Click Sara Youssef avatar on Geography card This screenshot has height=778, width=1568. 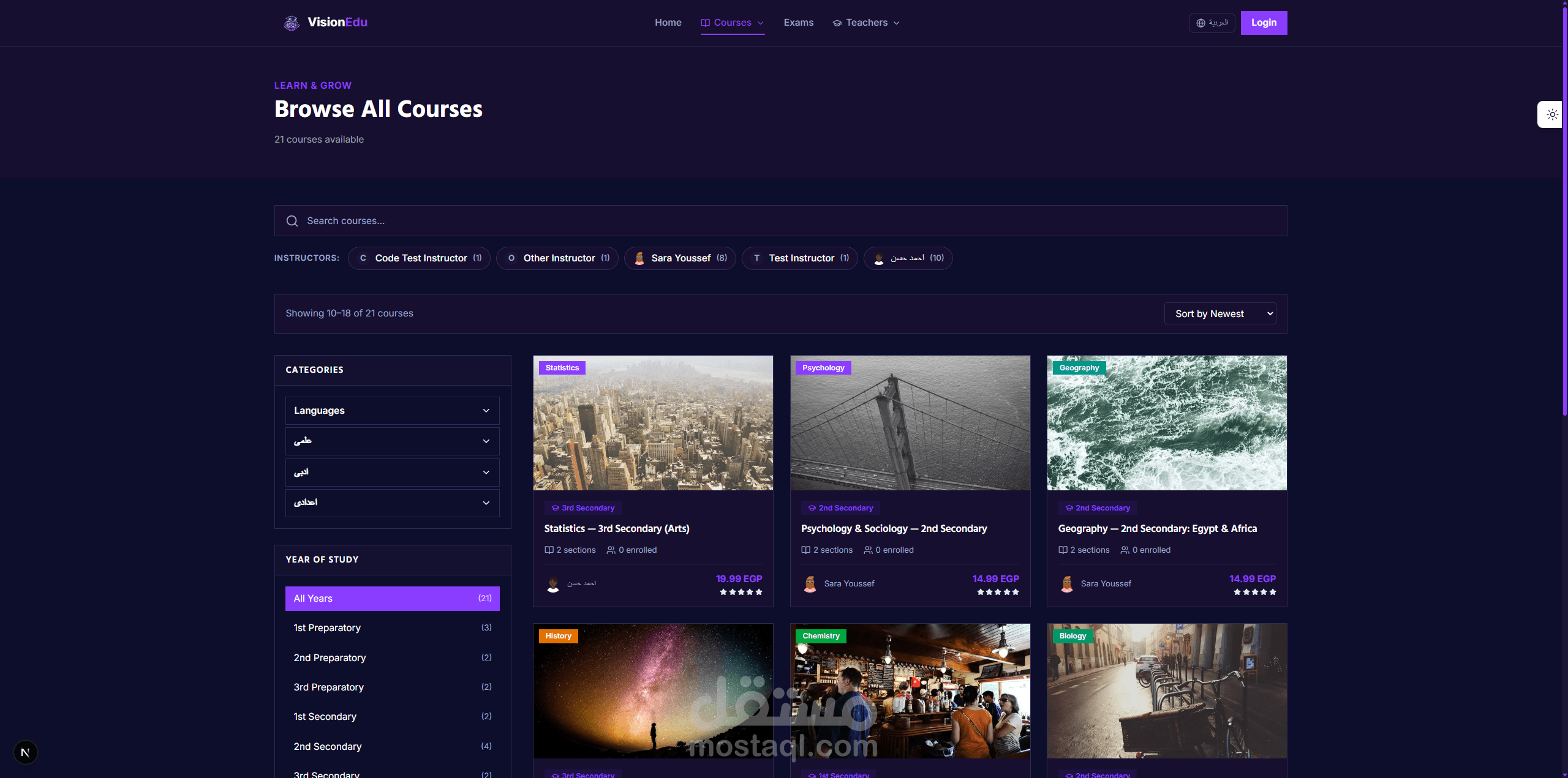[1066, 584]
